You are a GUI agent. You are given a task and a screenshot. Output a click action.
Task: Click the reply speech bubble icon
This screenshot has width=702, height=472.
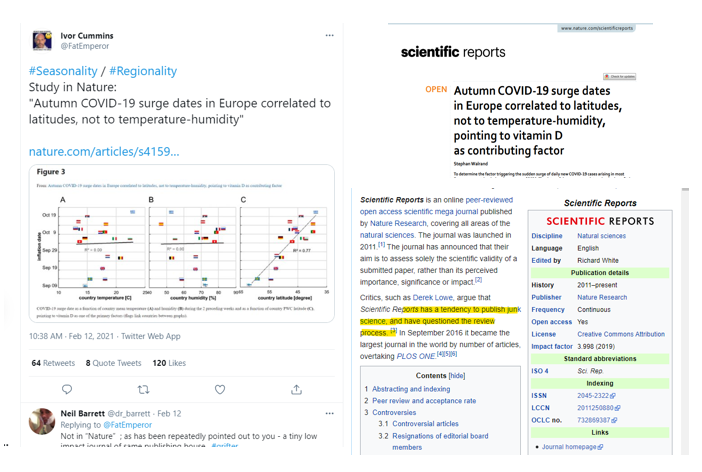[67, 390]
